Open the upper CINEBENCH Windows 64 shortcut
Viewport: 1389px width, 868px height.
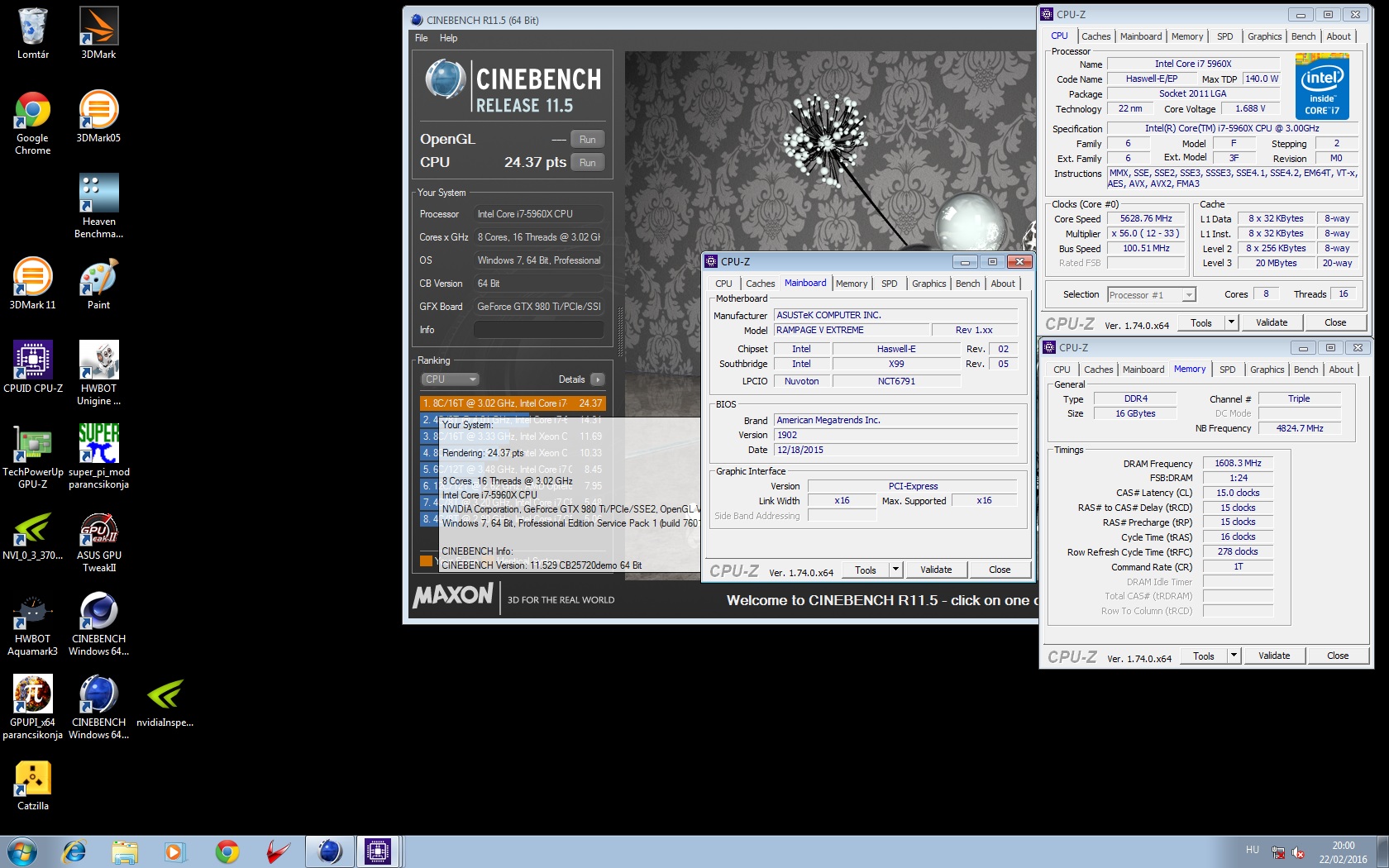click(x=98, y=623)
